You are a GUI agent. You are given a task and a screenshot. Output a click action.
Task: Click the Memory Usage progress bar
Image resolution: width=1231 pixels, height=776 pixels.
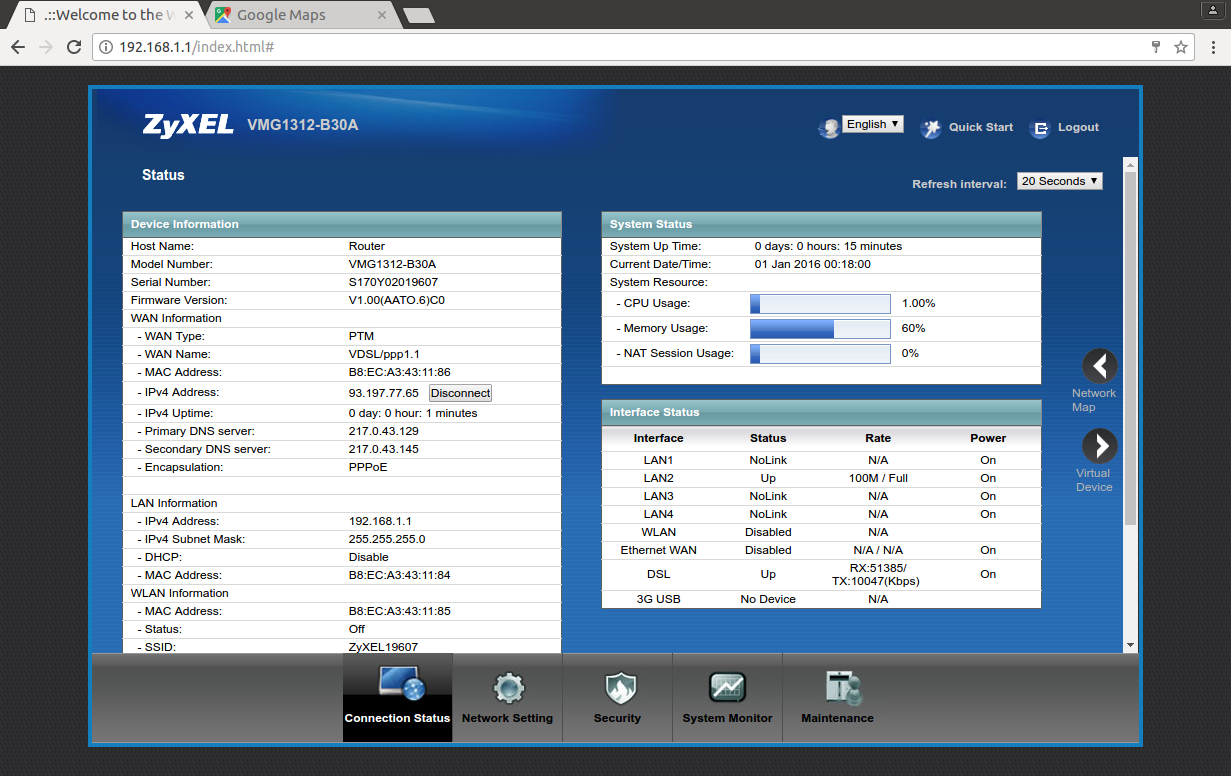(x=820, y=329)
